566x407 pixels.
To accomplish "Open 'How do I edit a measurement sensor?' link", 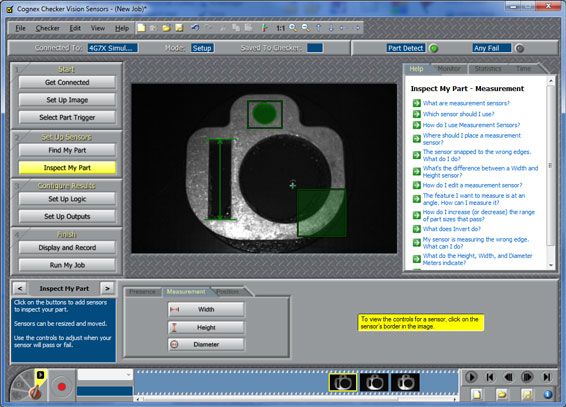I will (x=473, y=185).
